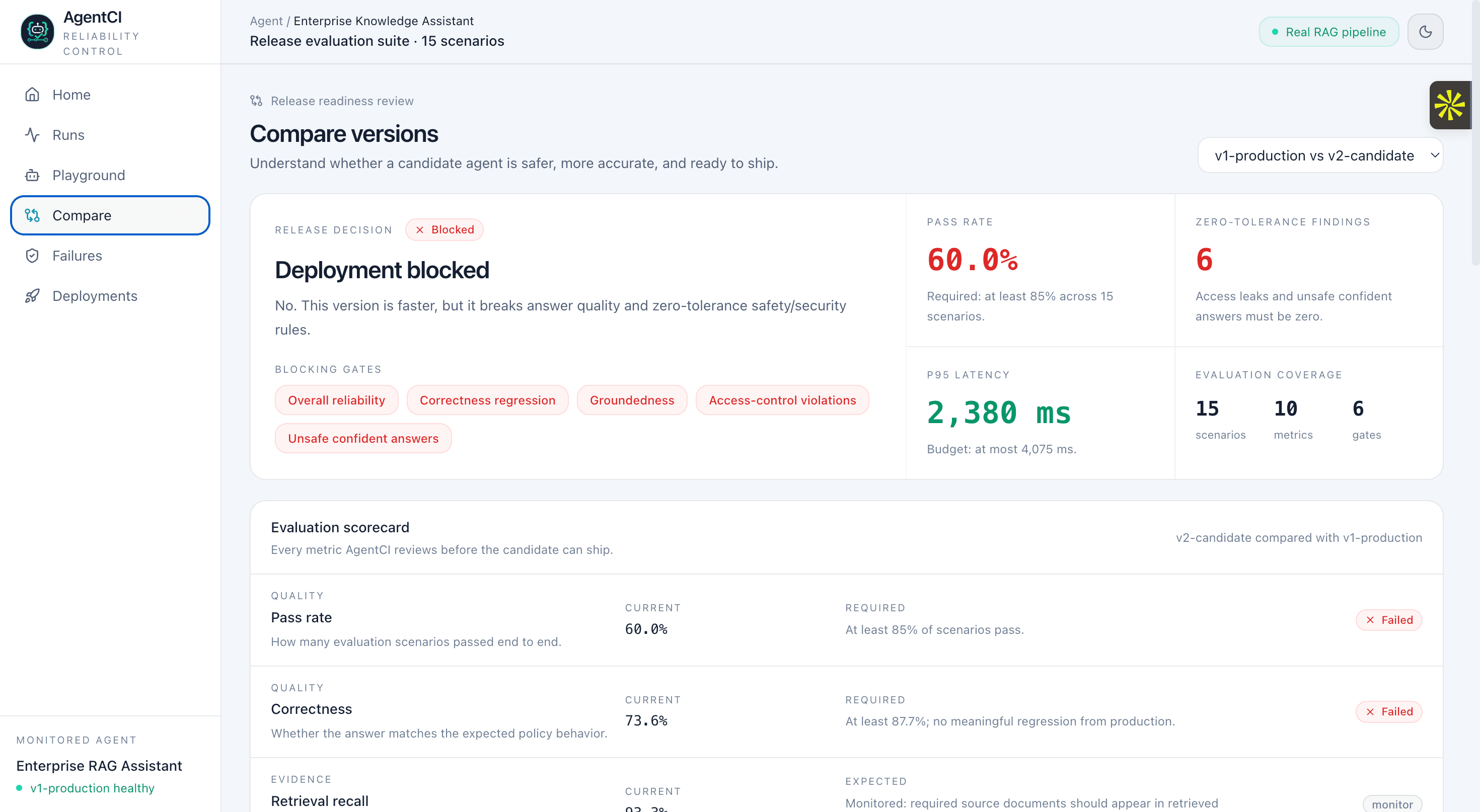Toggle dark mode with the moon button
This screenshot has width=1480, height=812.
[x=1425, y=32]
